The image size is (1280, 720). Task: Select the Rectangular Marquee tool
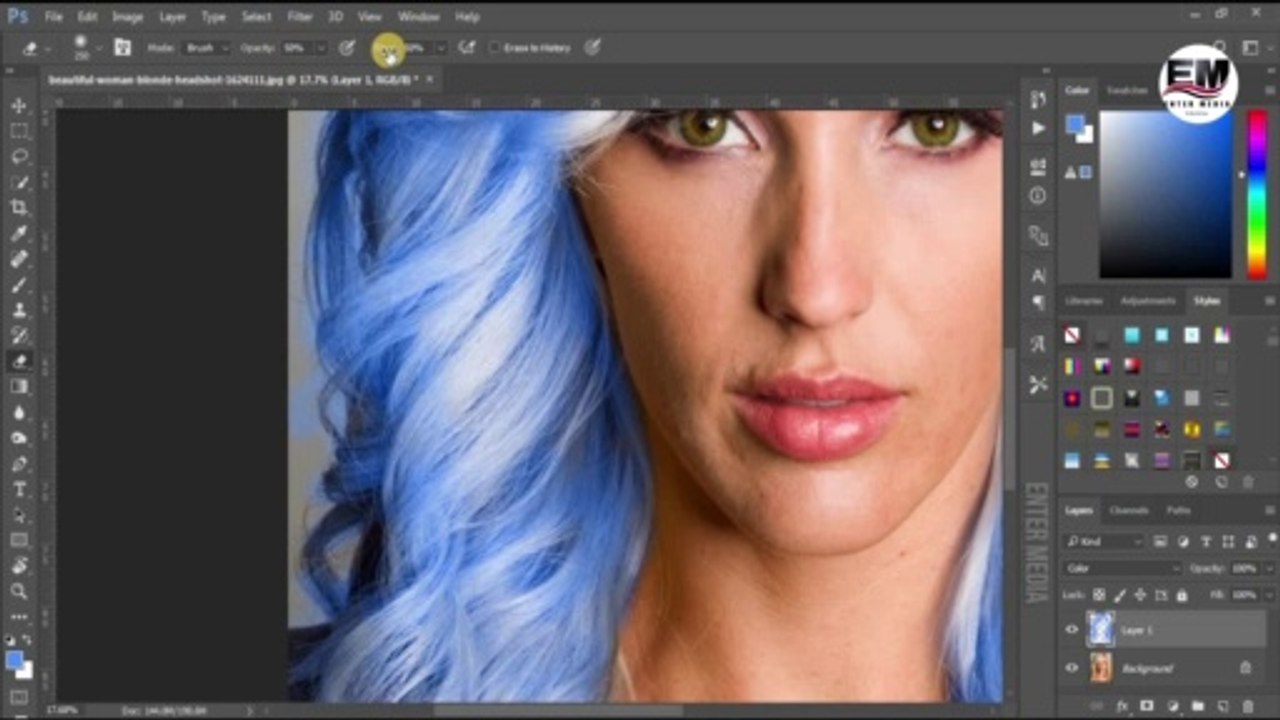coord(19,131)
